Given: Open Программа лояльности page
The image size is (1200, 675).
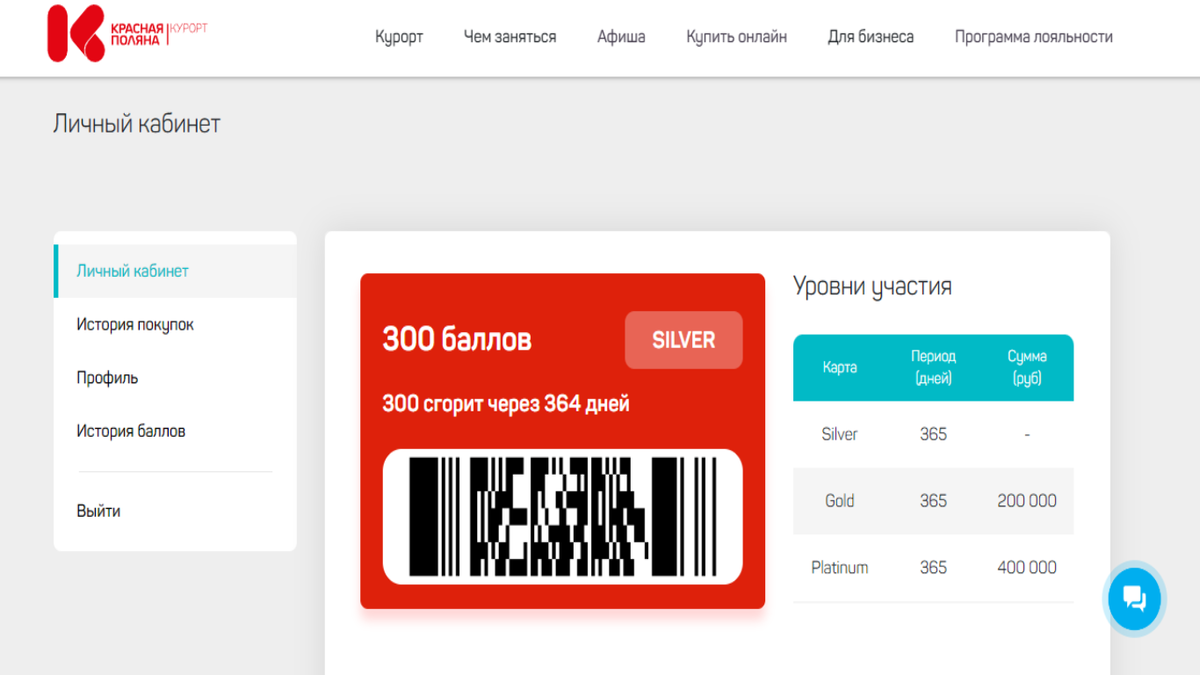Looking at the screenshot, I should pyautogui.click(x=1033, y=37).
